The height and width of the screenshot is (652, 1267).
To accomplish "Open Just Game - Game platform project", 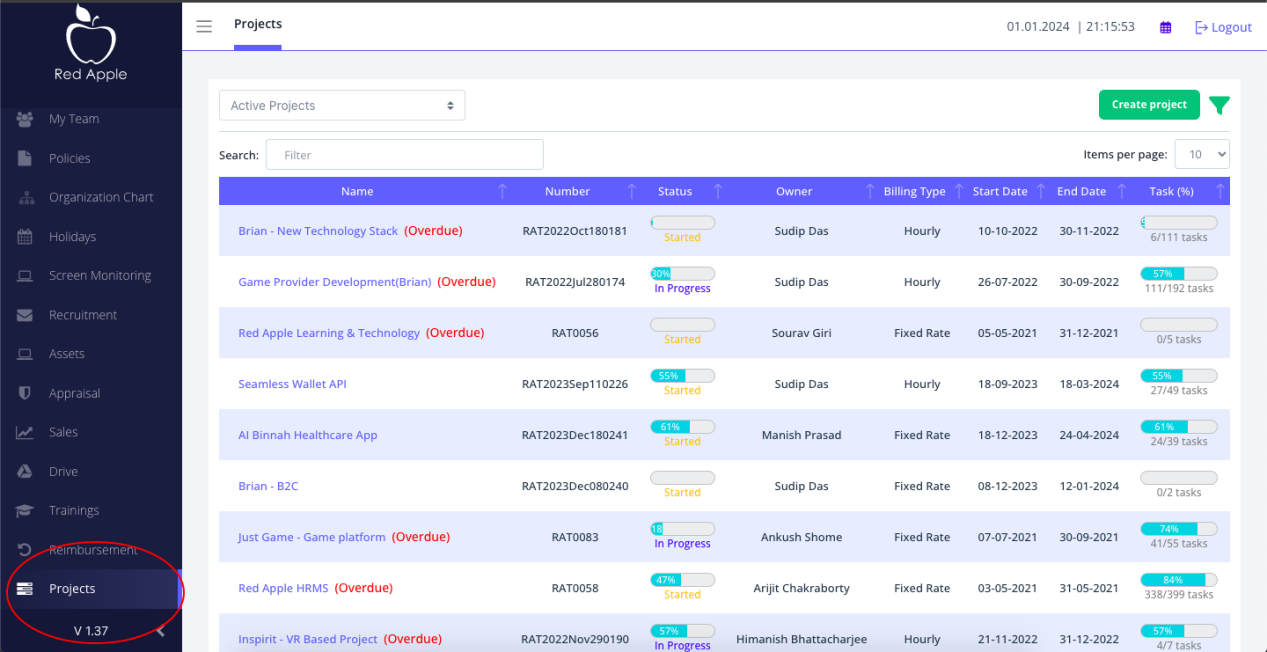I will (x=312, y=537).
